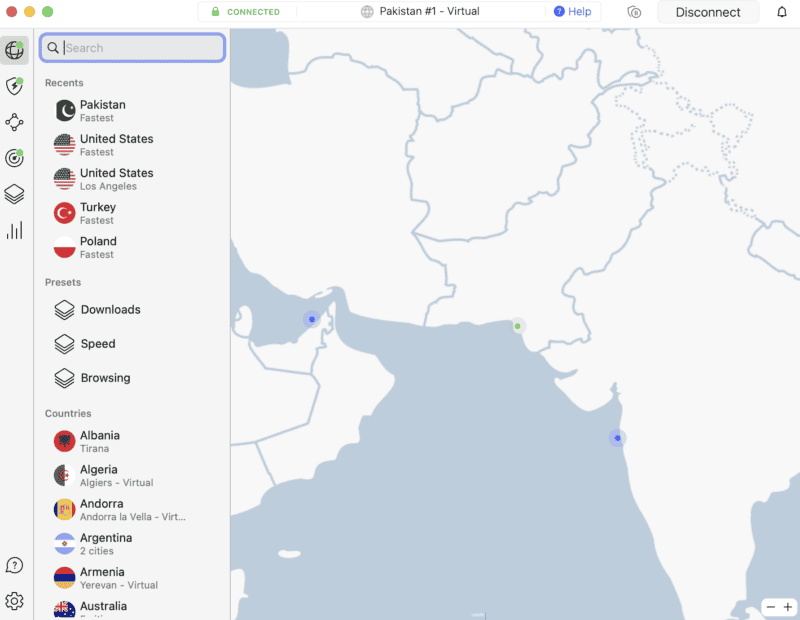Open the Help link
Screen dimensions: 800x620
[572, 12]
